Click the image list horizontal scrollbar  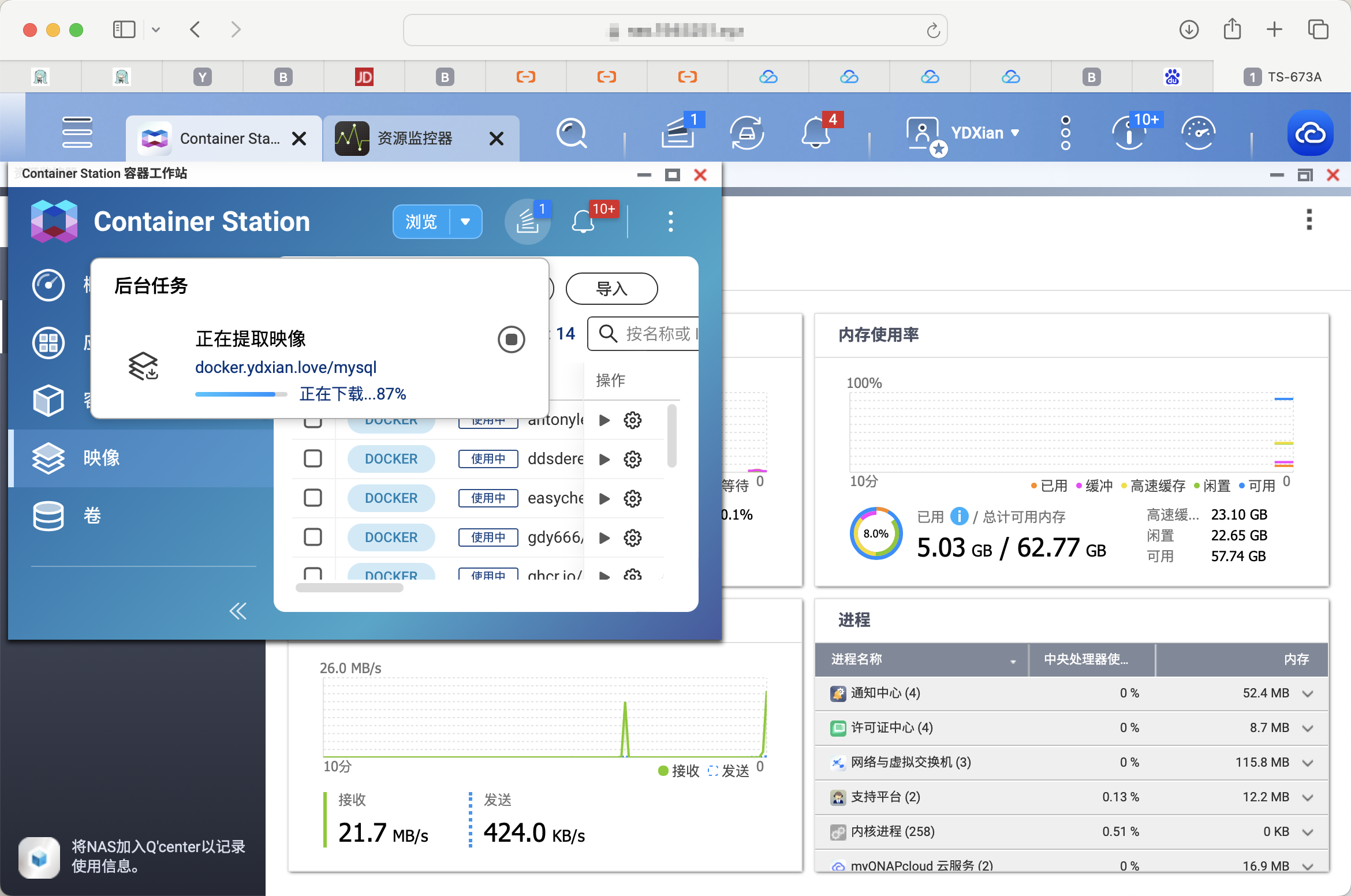point(349,588)
